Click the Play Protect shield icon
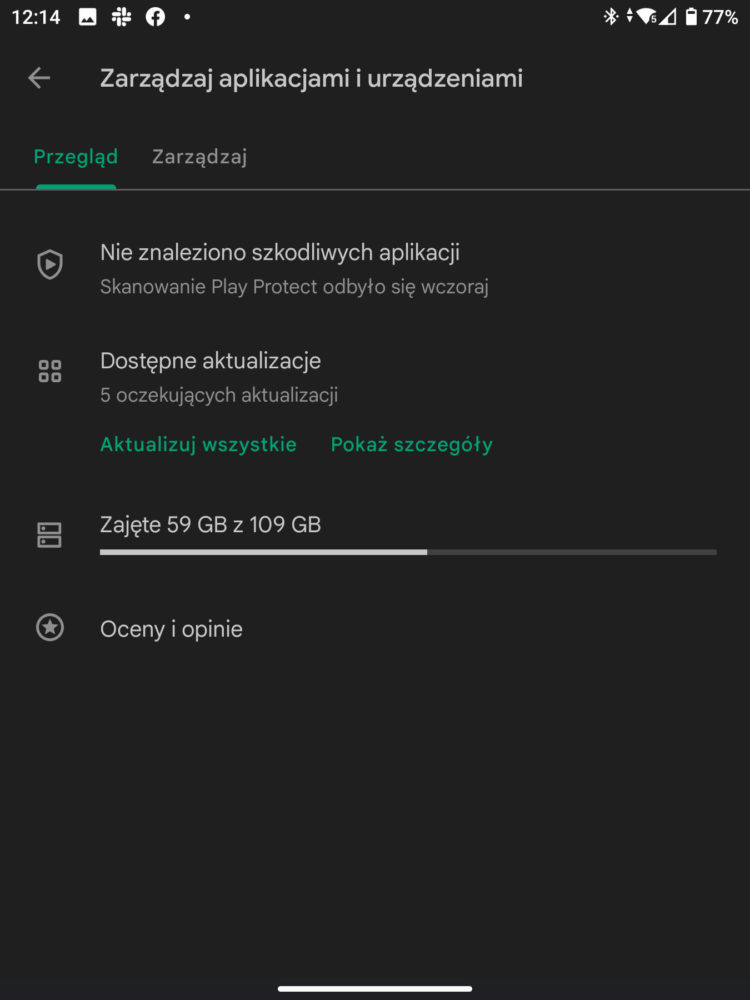Image resolution: width=750 pixels, height=1000 pixels. [50, 264]
